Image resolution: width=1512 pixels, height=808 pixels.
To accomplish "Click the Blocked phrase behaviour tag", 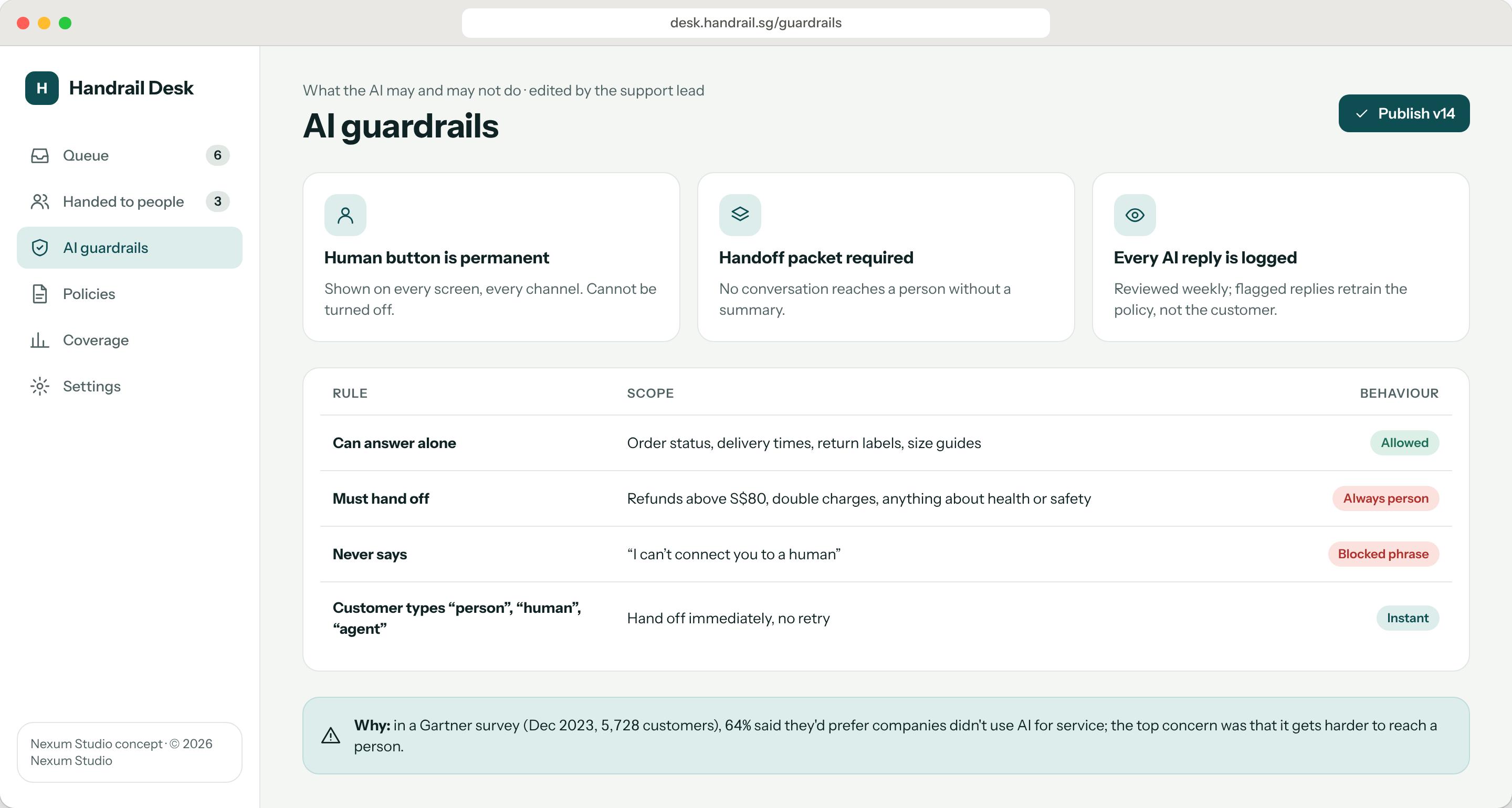I will (x=1383, y=555).
